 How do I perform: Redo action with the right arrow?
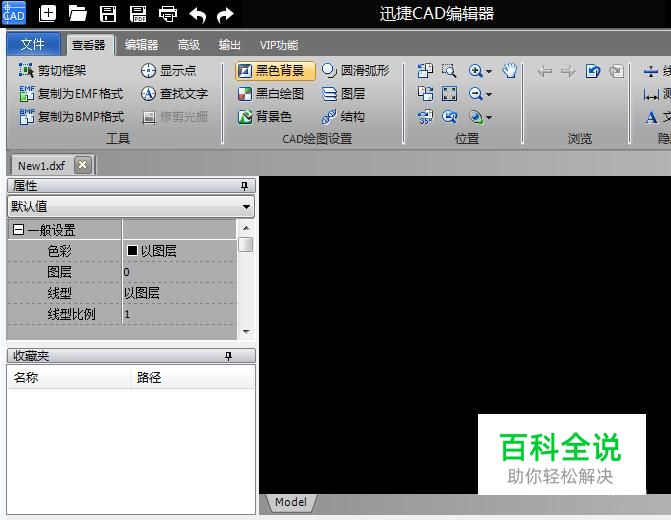coord(225,15)
